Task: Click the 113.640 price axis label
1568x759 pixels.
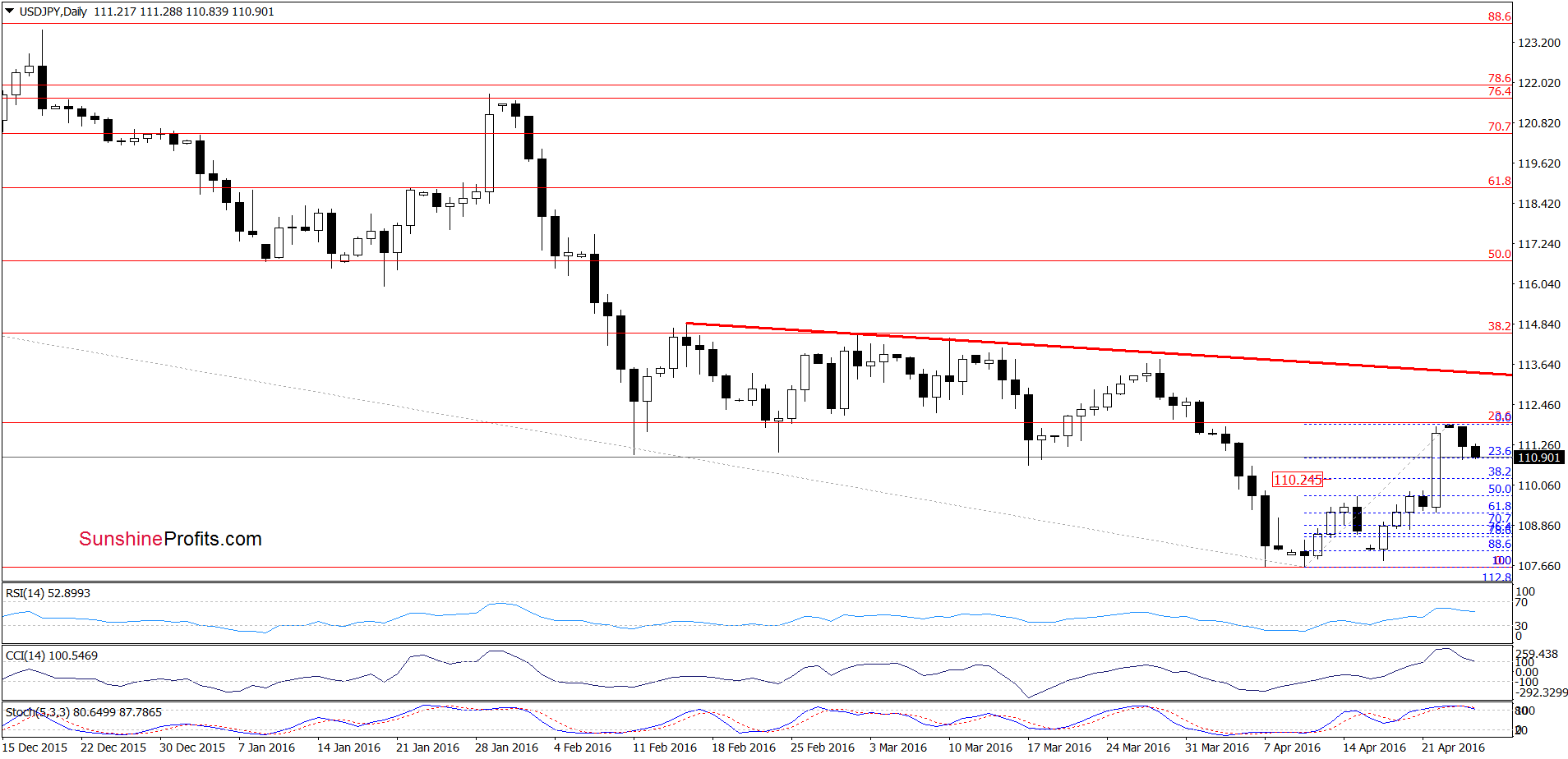Action: 1538,365
